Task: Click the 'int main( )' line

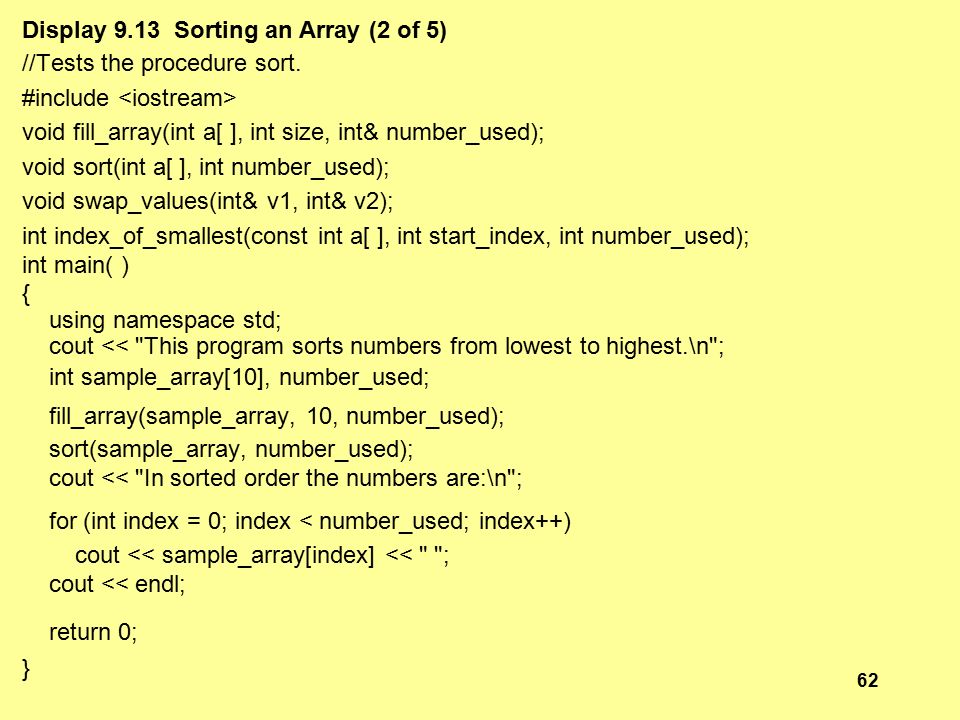Action: (76, 266)
